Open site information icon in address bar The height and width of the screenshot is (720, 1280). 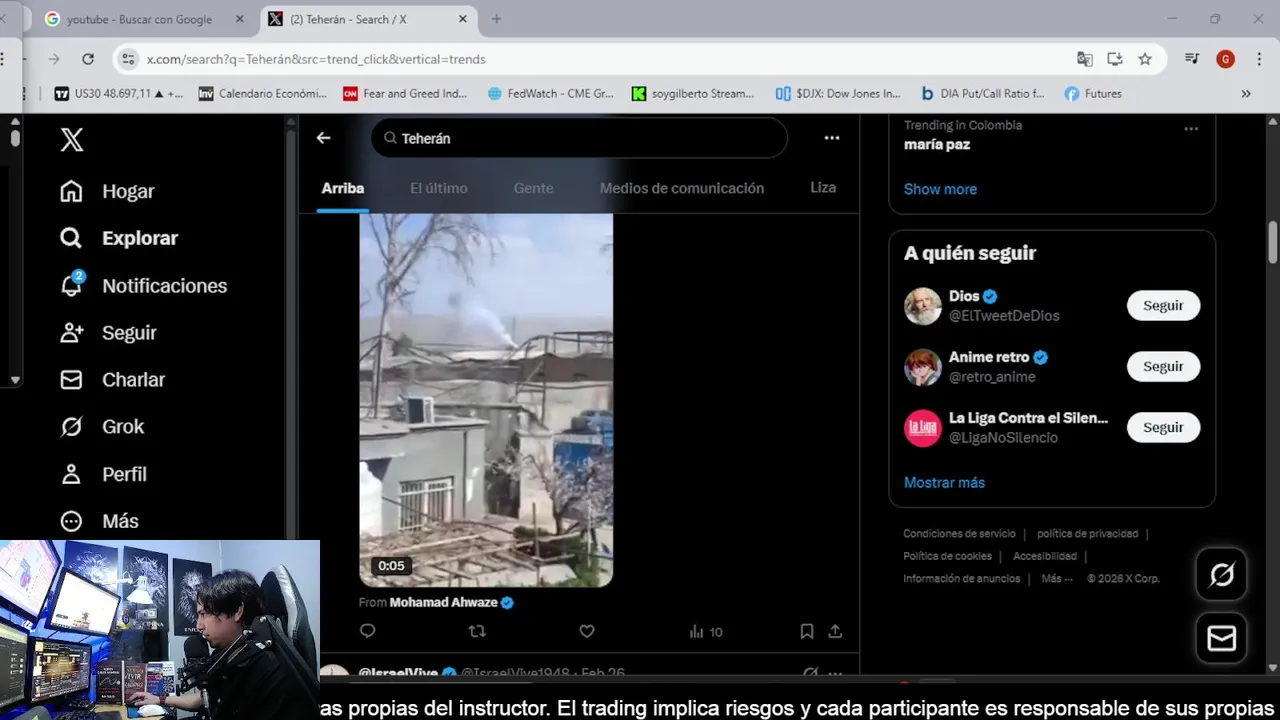coord(128,59)
